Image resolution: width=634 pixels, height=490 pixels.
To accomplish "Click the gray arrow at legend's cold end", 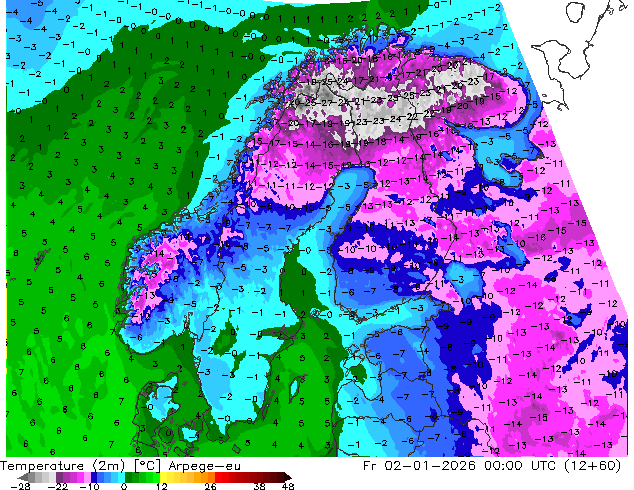I will (x=23, y=477).
